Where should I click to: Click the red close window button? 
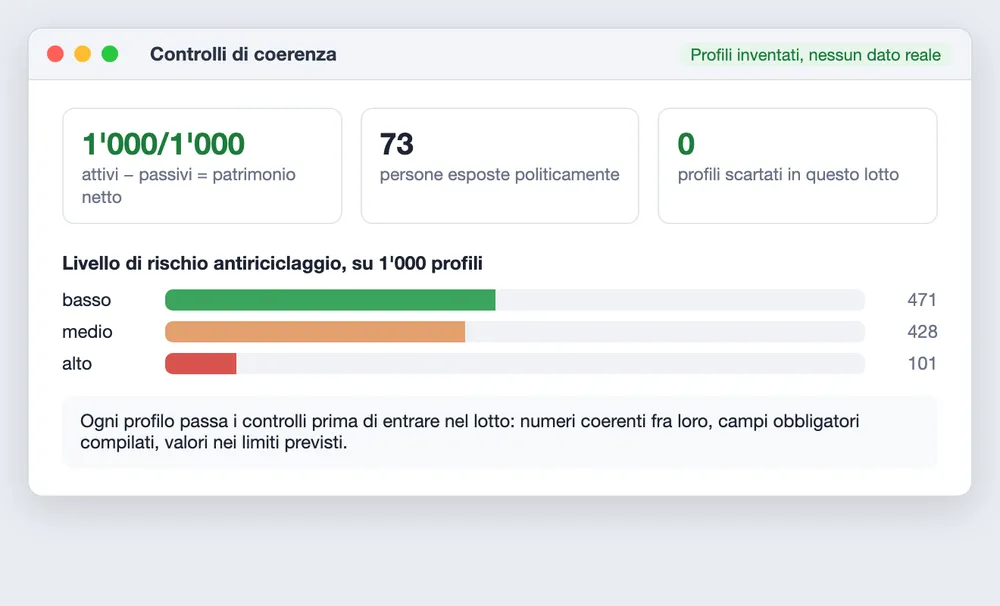coord(55,54)
